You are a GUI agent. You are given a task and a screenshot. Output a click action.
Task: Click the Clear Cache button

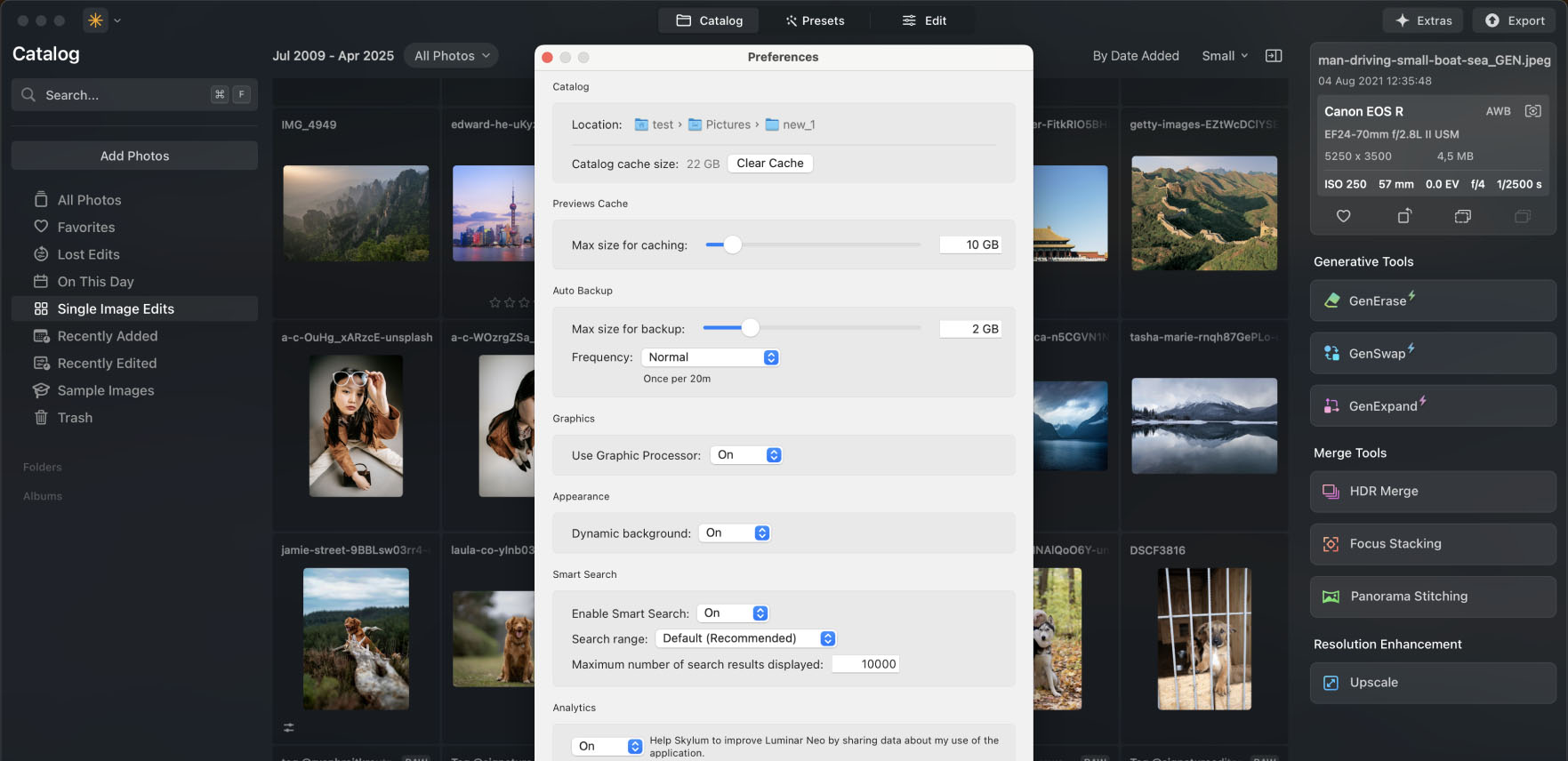(769, 164)
